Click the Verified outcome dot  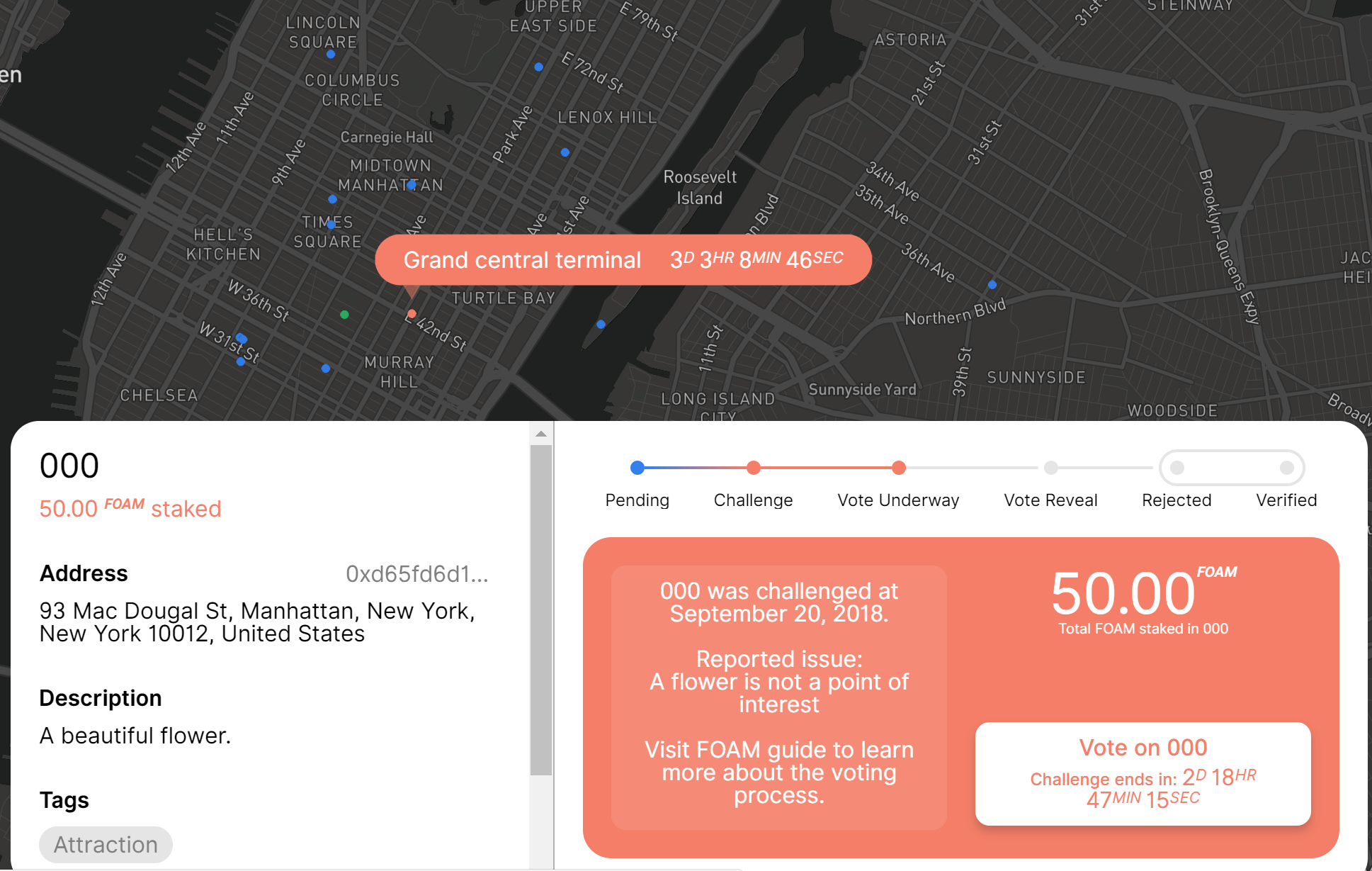tap(1287, 468)
